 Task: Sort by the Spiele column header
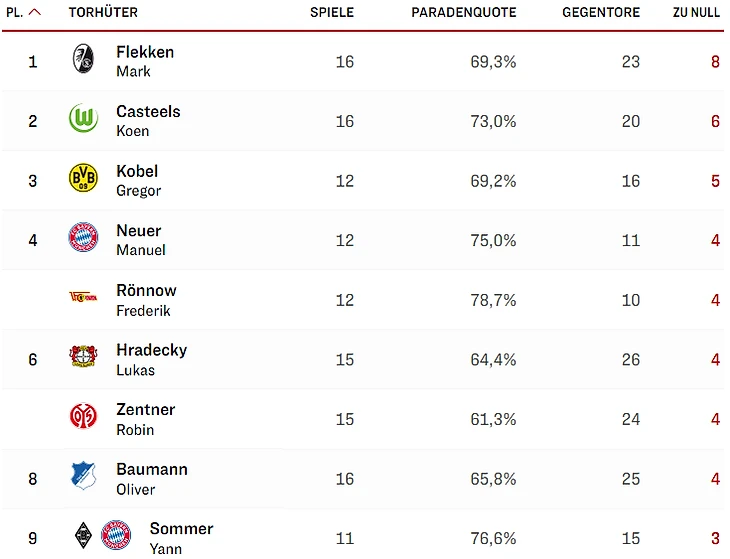coord(332,12)
